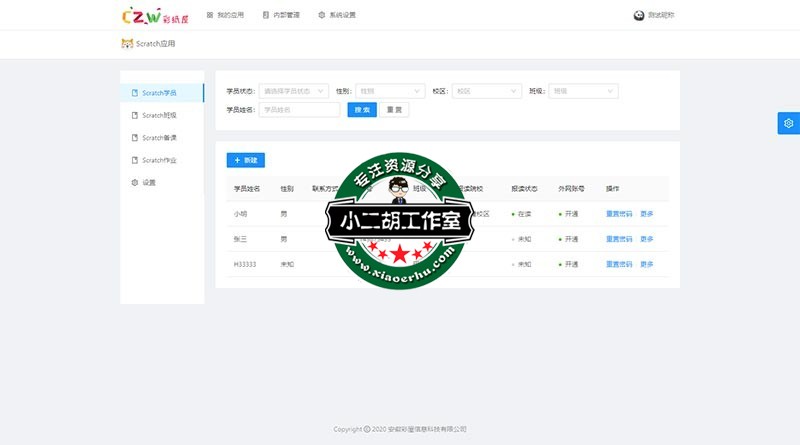This screenshot has height=445, width=800.
Task: Click the 新建 button to add student
Action: pyautogui.click(x=246, y=160)
